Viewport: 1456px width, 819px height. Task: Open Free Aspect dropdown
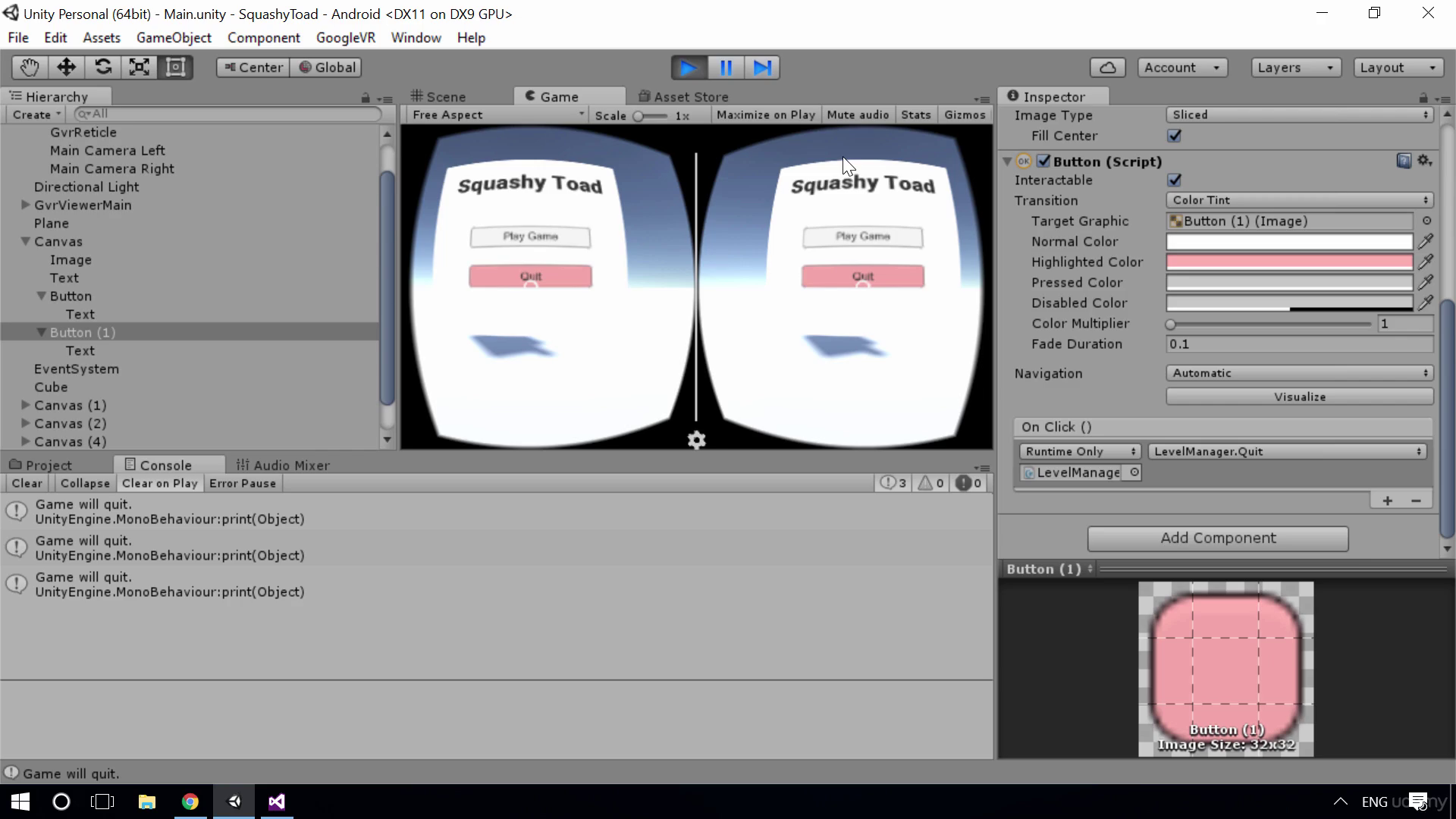point(497,115)
